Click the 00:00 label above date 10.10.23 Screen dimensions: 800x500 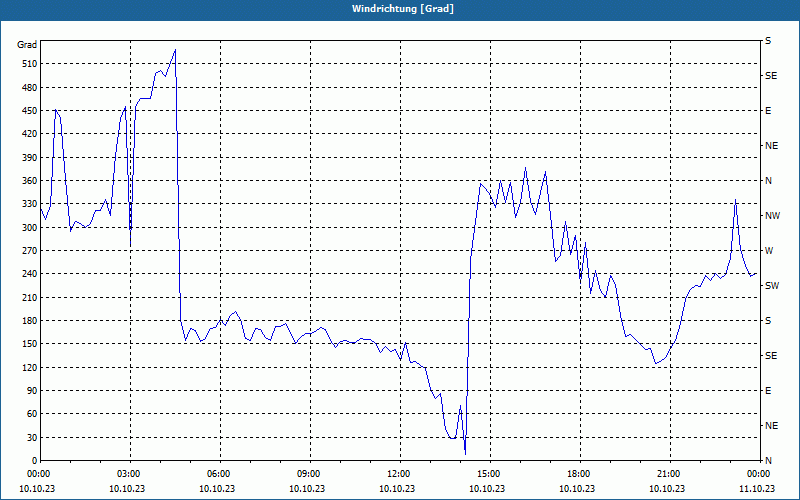[x=39, y=473]
